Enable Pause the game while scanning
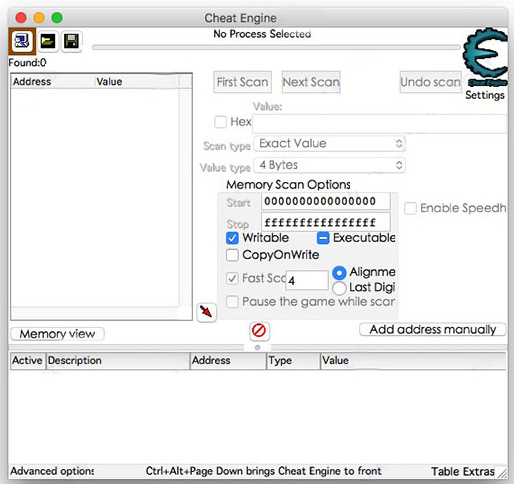Viewport: 514px width, 484px height. (232, 302)
